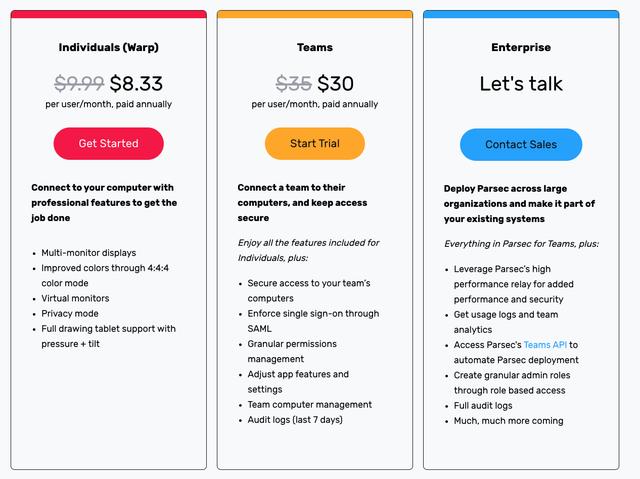Viewport: 640px width, 479px height.
Task: Select the $30 Teams price
Action: click(335, 83)
